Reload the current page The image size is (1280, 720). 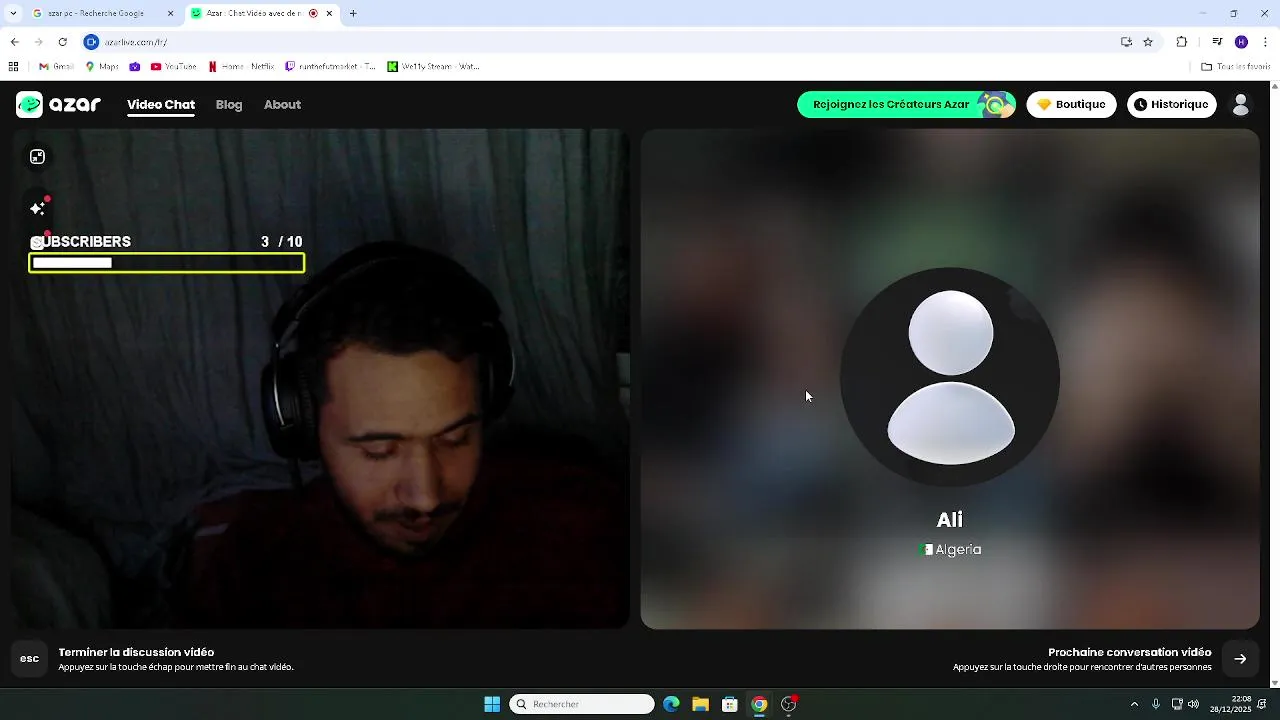click(x=62, y=42)
